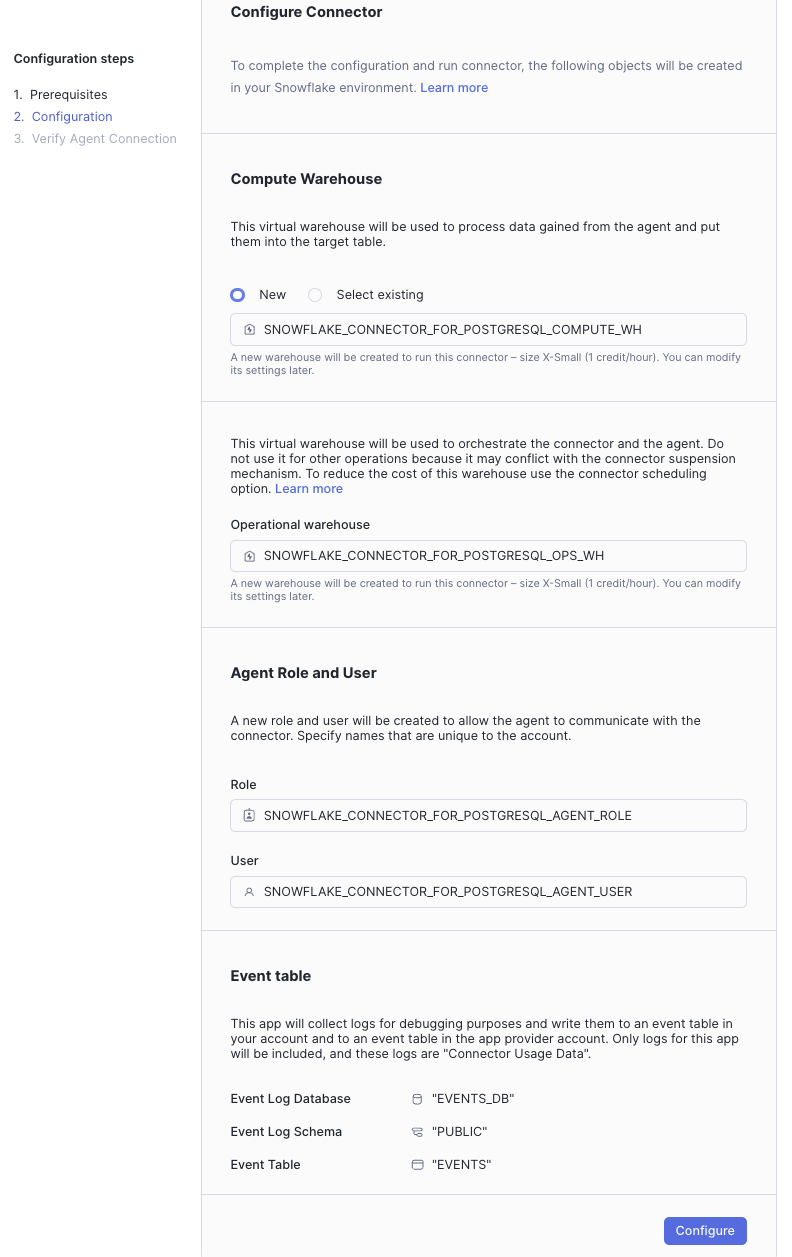Click the database icon next to EVENTS_DB
The image size is (792, 1257).
pyautogui.click(x=417, y=1098)
